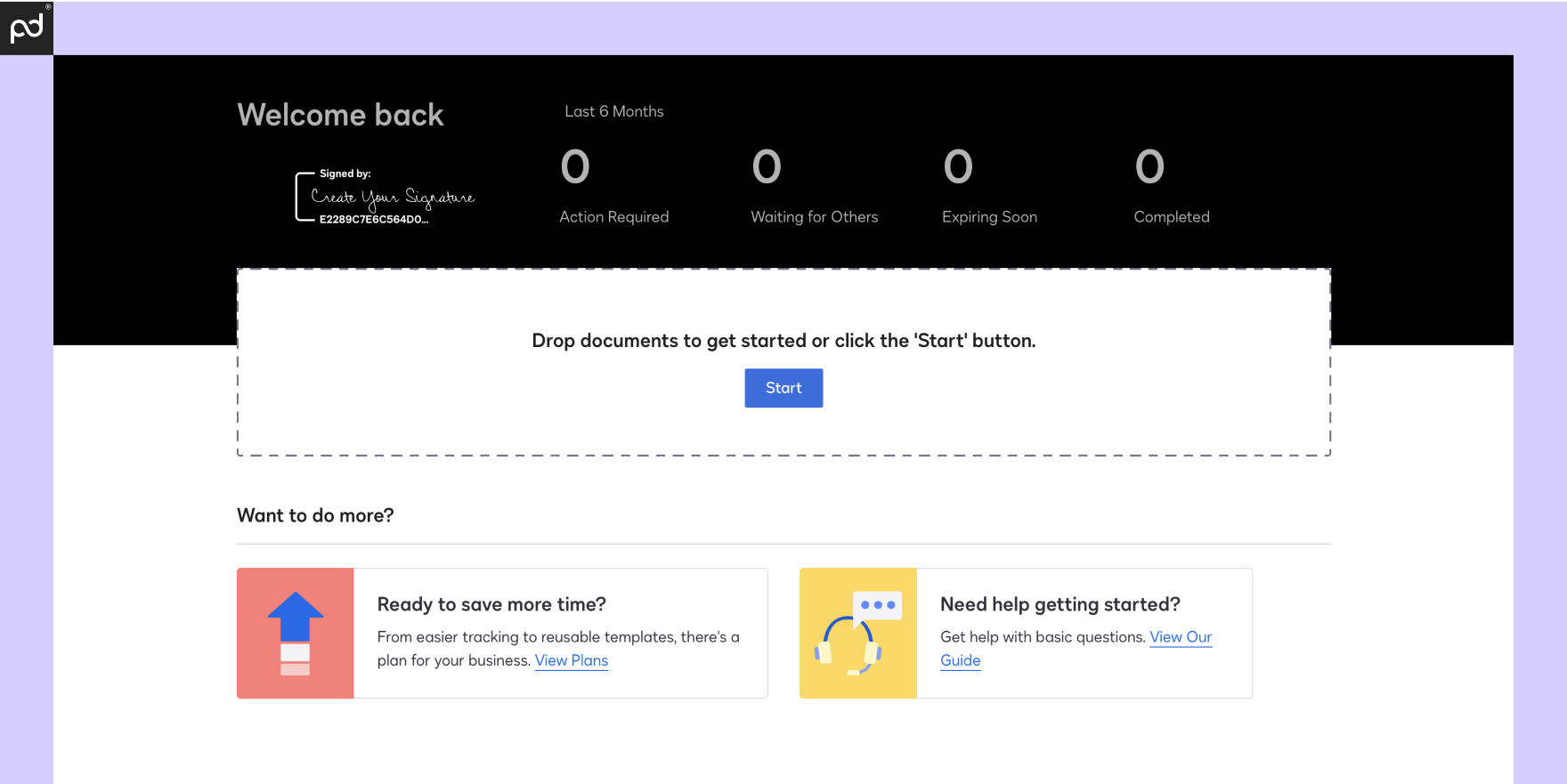Screen dimensions: 1567x784
Task: Click the Signed by label
Action: click(345, 174)
